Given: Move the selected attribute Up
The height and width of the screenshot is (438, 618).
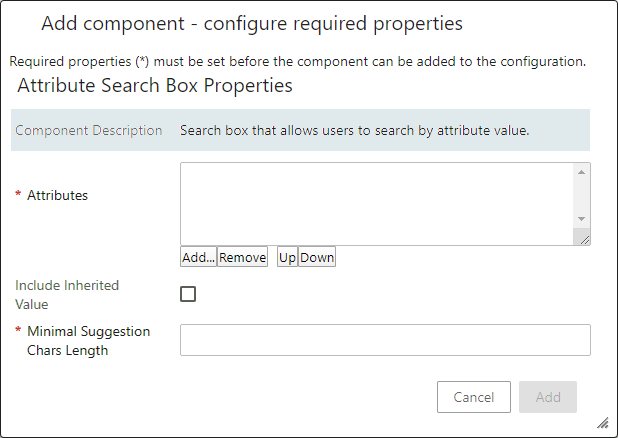Looking at the screenshot, I should (x=287, y=257).
